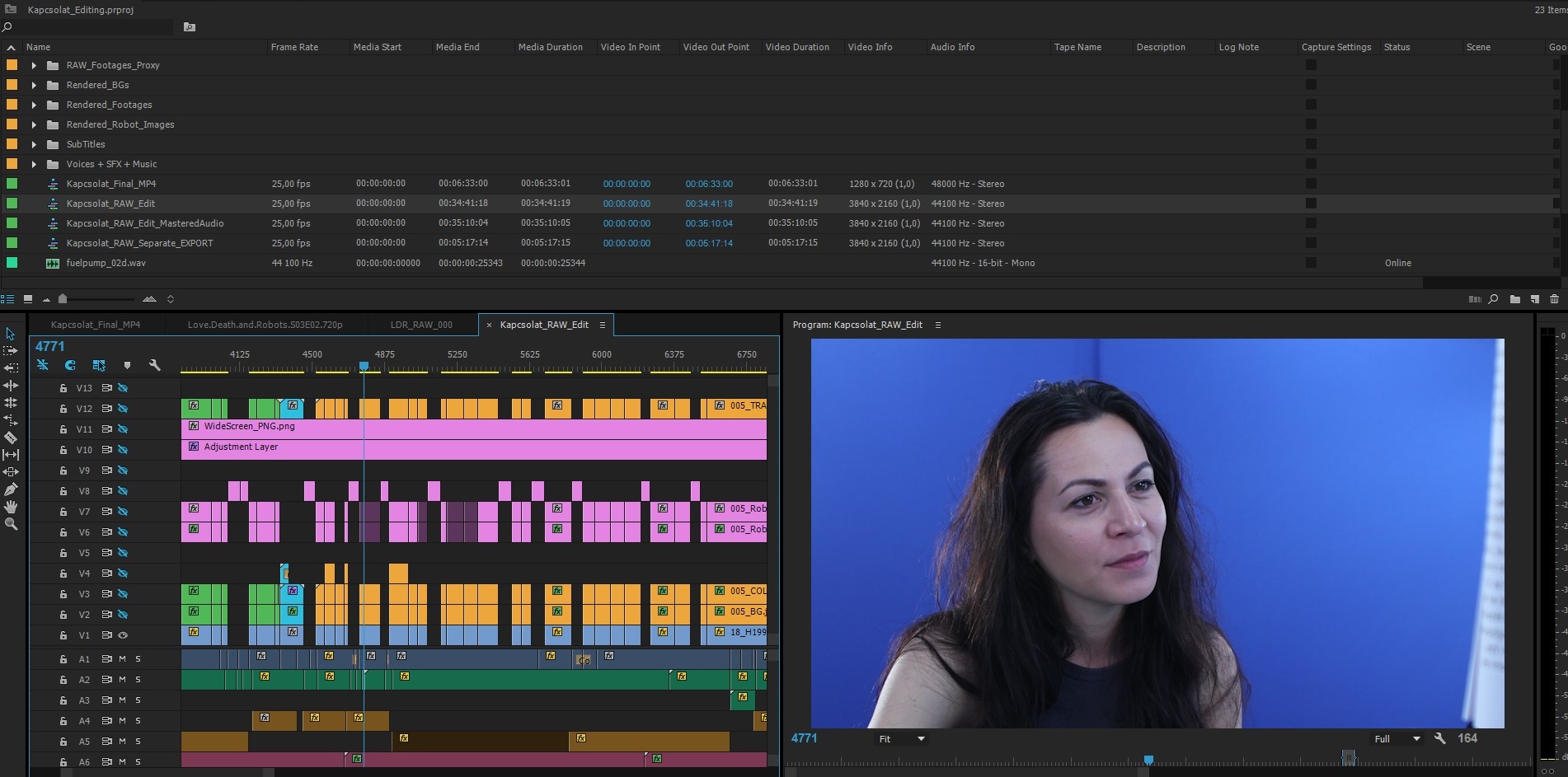Switch to the Kapcsolat_Final_MP4 timeline tab
This screenshot has width=1568, height=777.
coord(96,325)
